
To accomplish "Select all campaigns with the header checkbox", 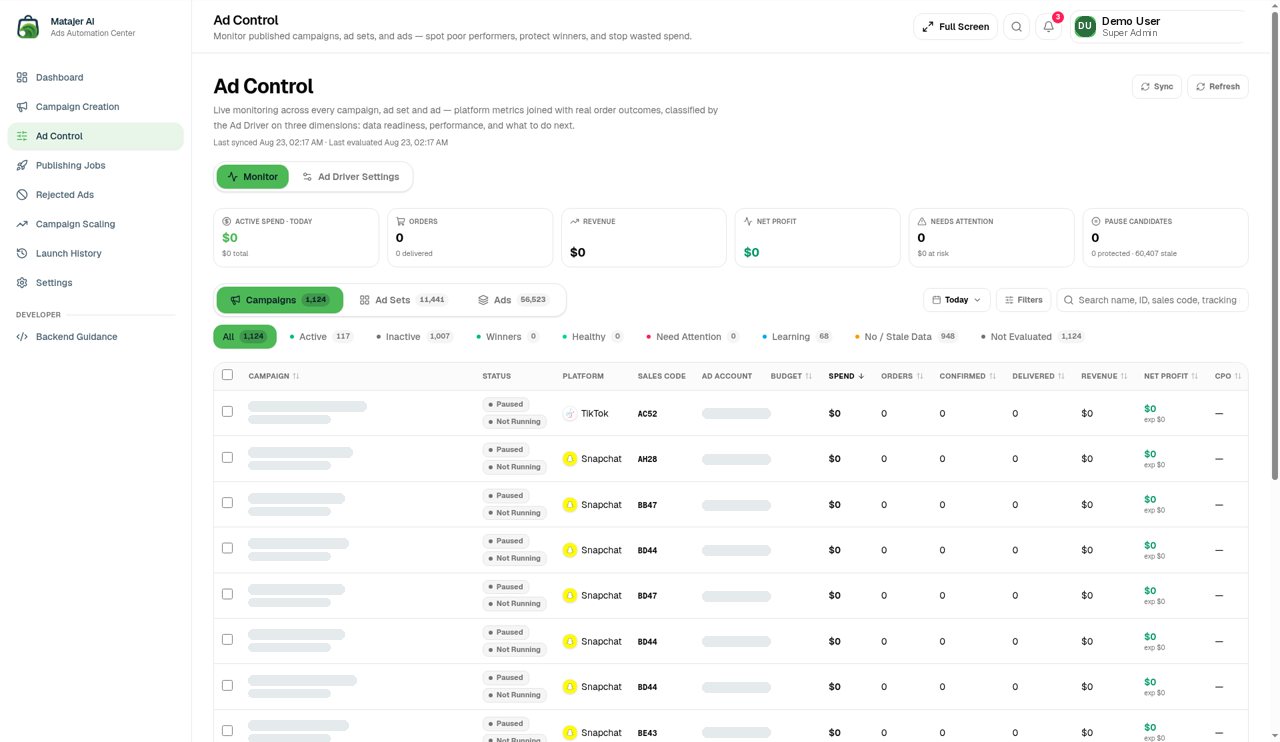I will (227, 375).
